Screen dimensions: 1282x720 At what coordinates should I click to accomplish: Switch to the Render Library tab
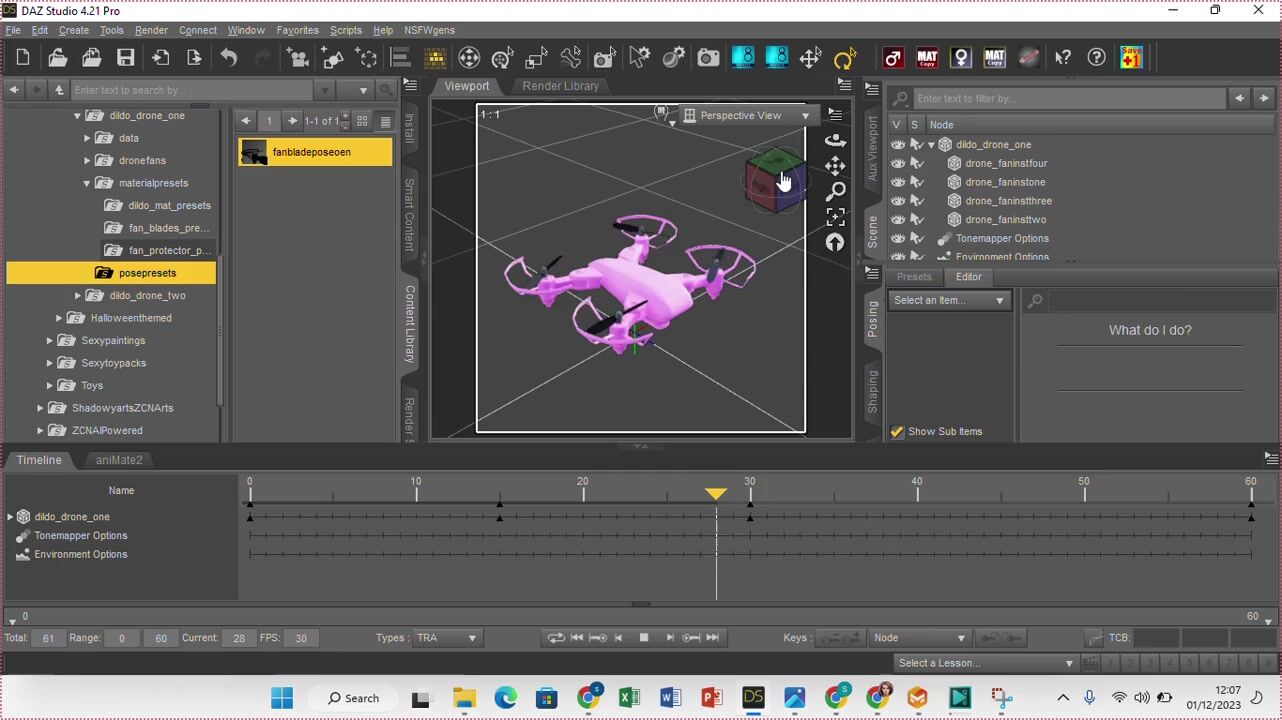[x=560, y=86]
